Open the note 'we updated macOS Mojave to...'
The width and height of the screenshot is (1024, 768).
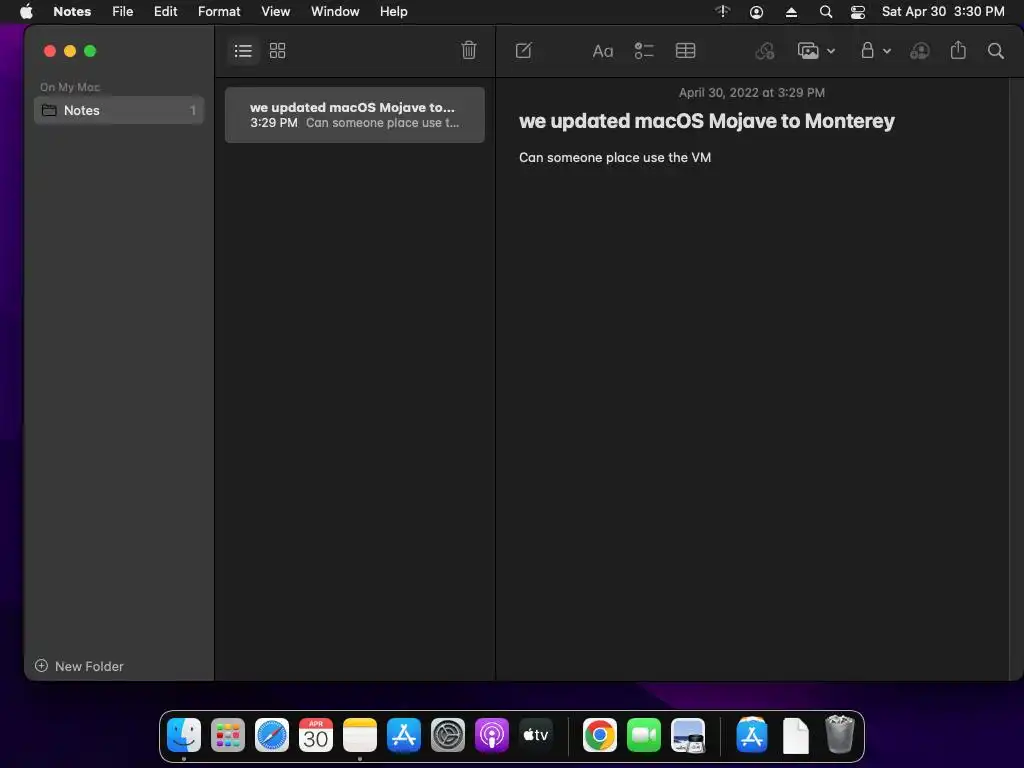click(x=355, y=115)
